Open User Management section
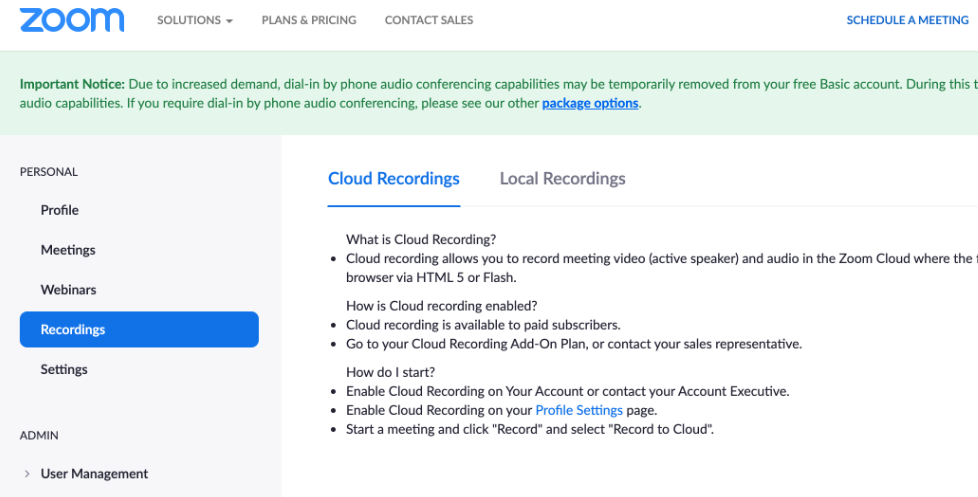Viewport: 978px width, 497px height. [94, 474]
